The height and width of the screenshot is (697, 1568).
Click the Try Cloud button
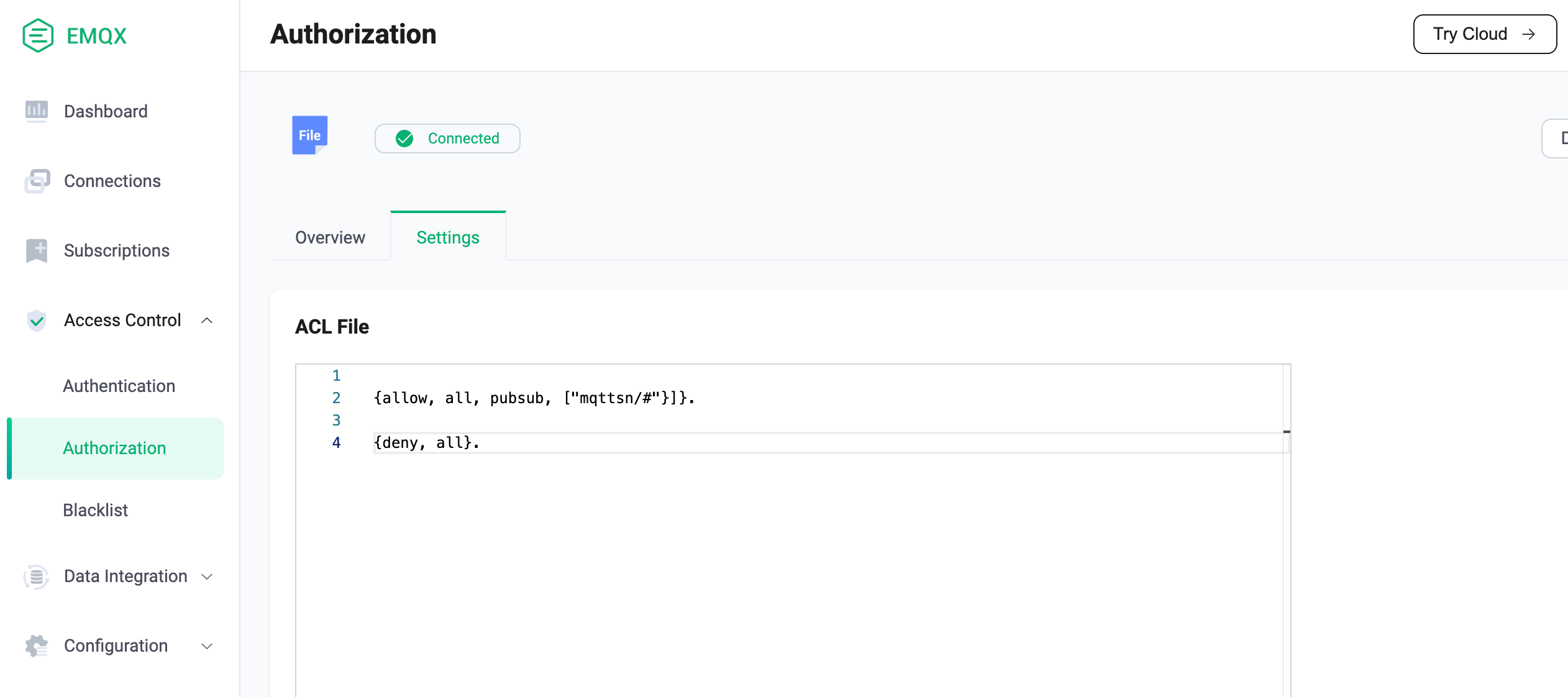(1484, 33)
